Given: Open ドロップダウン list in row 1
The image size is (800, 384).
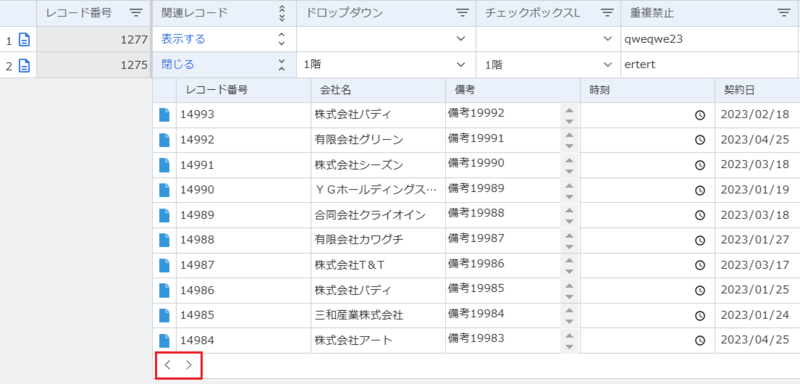Looking at the screenshot, I should pos(461,39).
